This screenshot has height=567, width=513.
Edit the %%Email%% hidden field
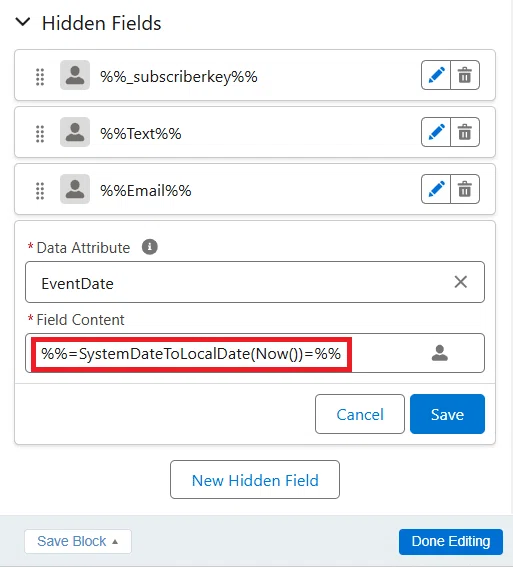(436, 189)
